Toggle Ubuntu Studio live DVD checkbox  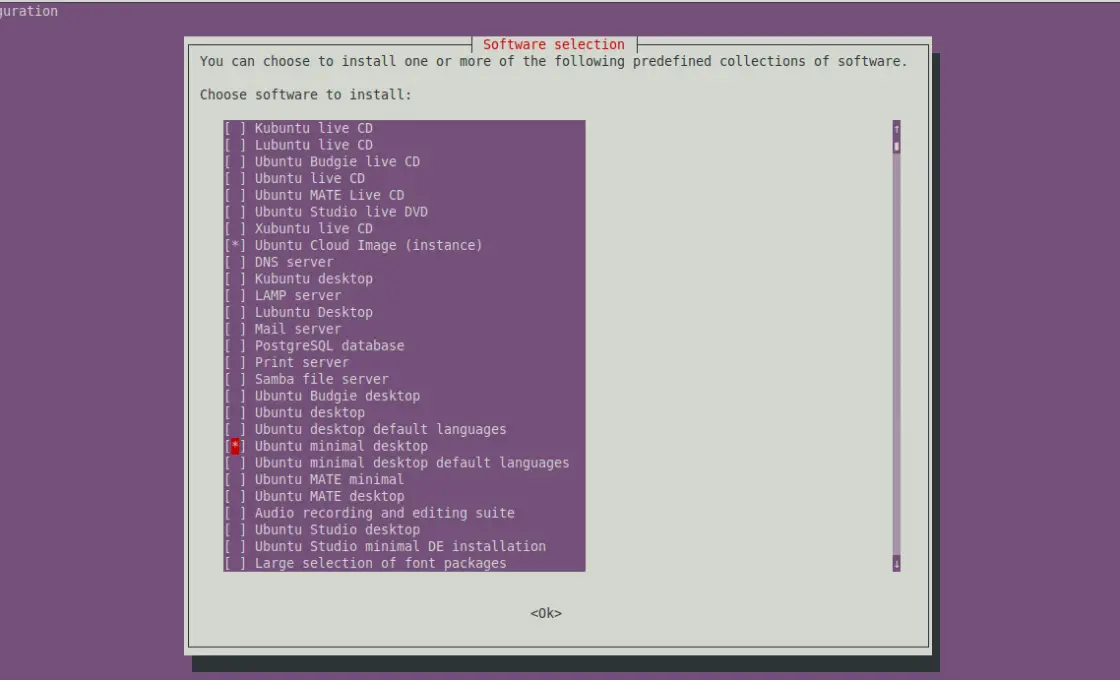coord(235,212)
